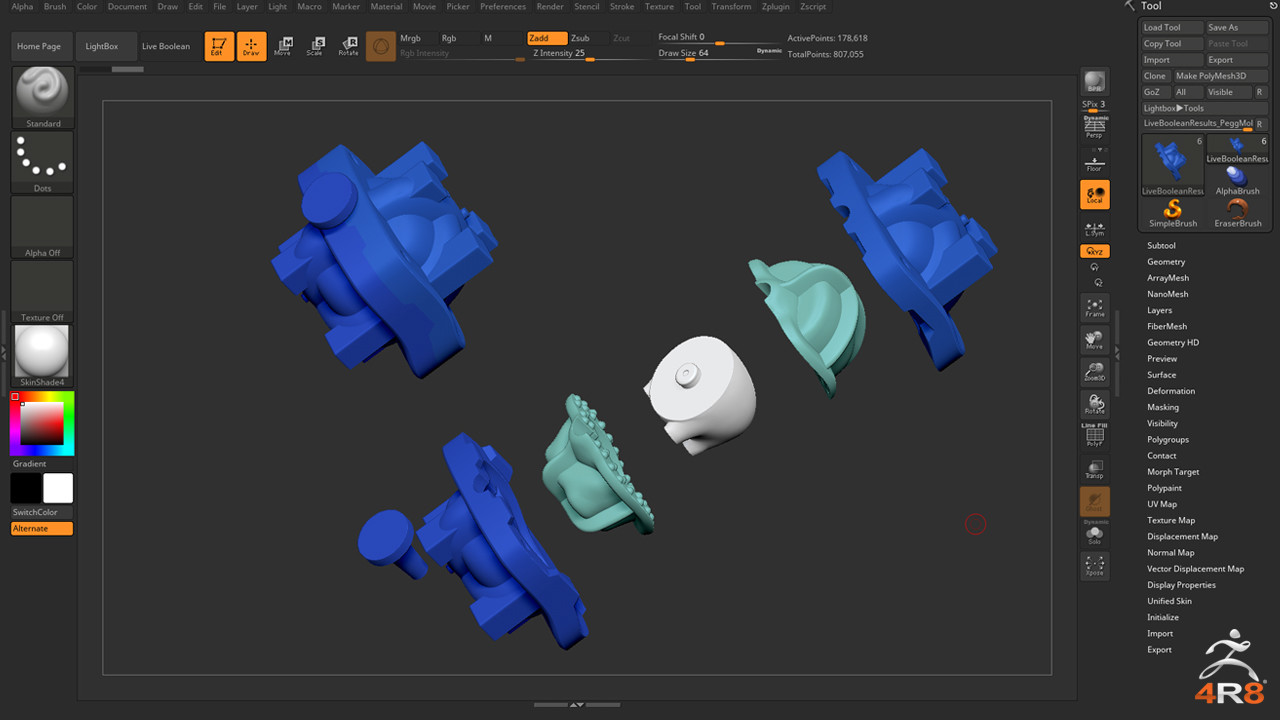Click the Load Tool button
Image resolution: width=1280 pixels, height=720 pixels.
1170,27
